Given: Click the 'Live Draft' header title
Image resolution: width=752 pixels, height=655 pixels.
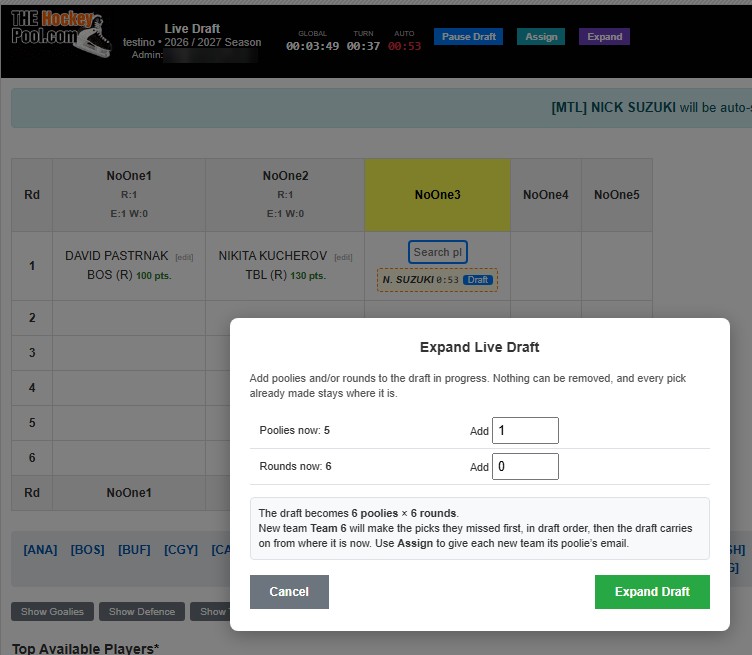Looking at the screenshot, I should click(x=192, y=29).
